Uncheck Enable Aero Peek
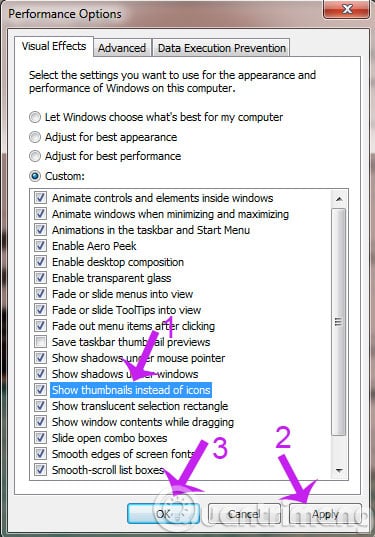The width and height of the screenshot is (375, 537). click(40, 246)
